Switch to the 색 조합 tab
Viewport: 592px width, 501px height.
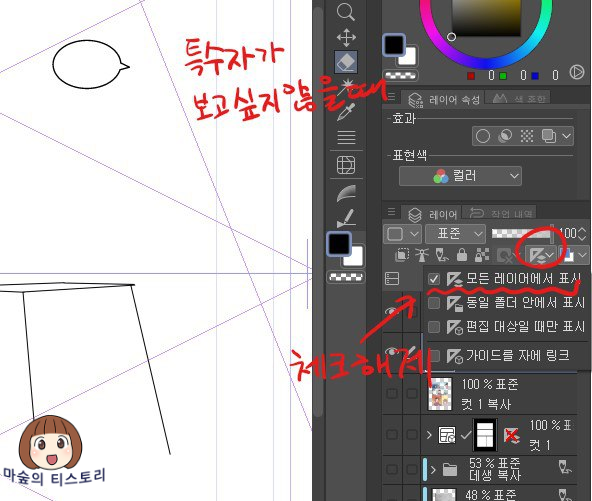pyautogui.click(x=518, y=99)
